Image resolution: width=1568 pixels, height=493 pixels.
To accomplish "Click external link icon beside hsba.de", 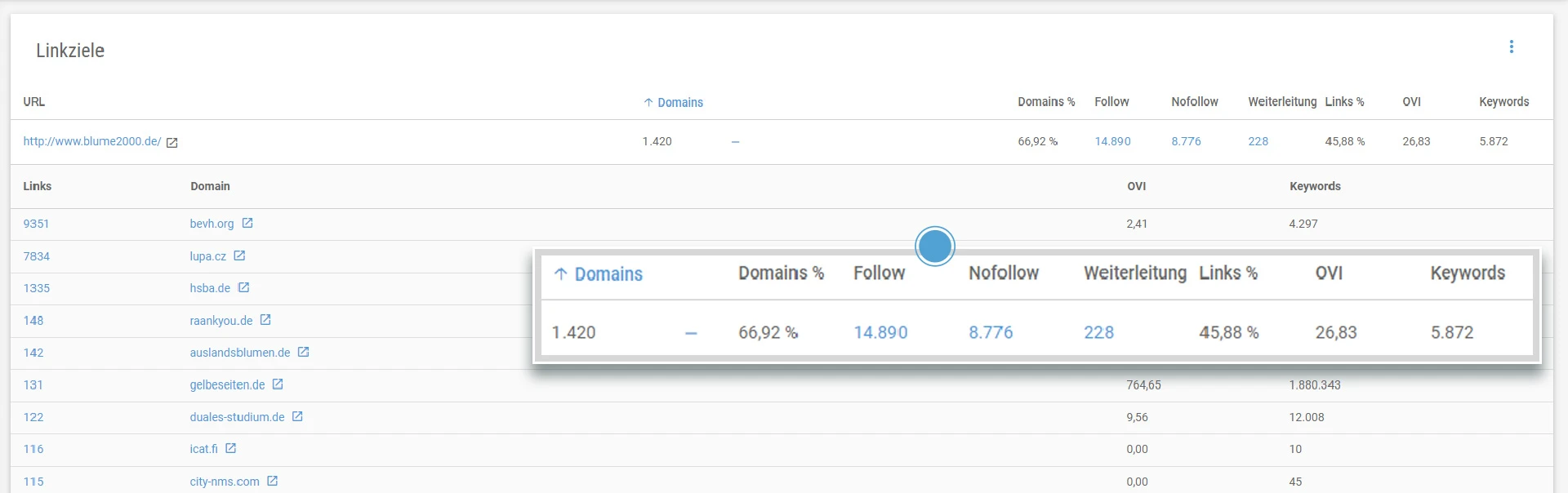I will pos(243,287).
